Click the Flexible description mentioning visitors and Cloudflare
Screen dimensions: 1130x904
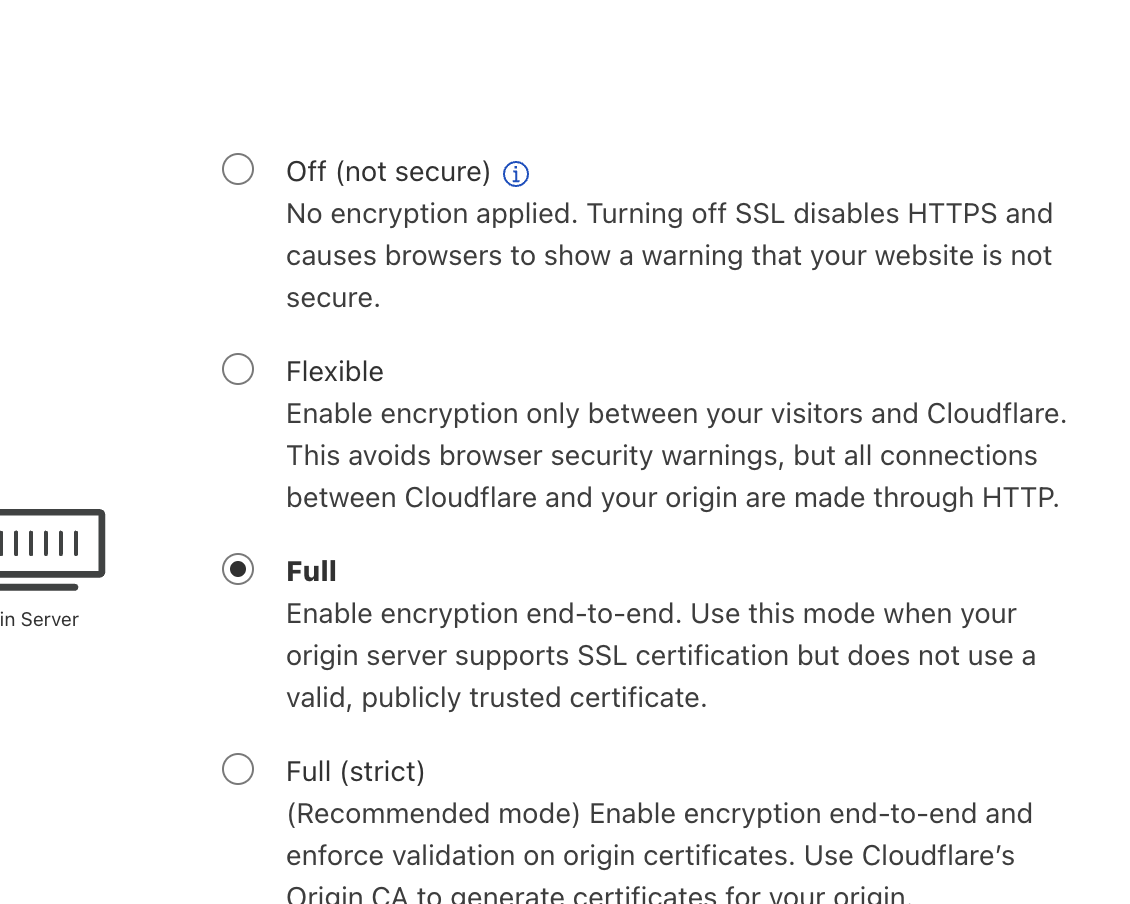676,414
